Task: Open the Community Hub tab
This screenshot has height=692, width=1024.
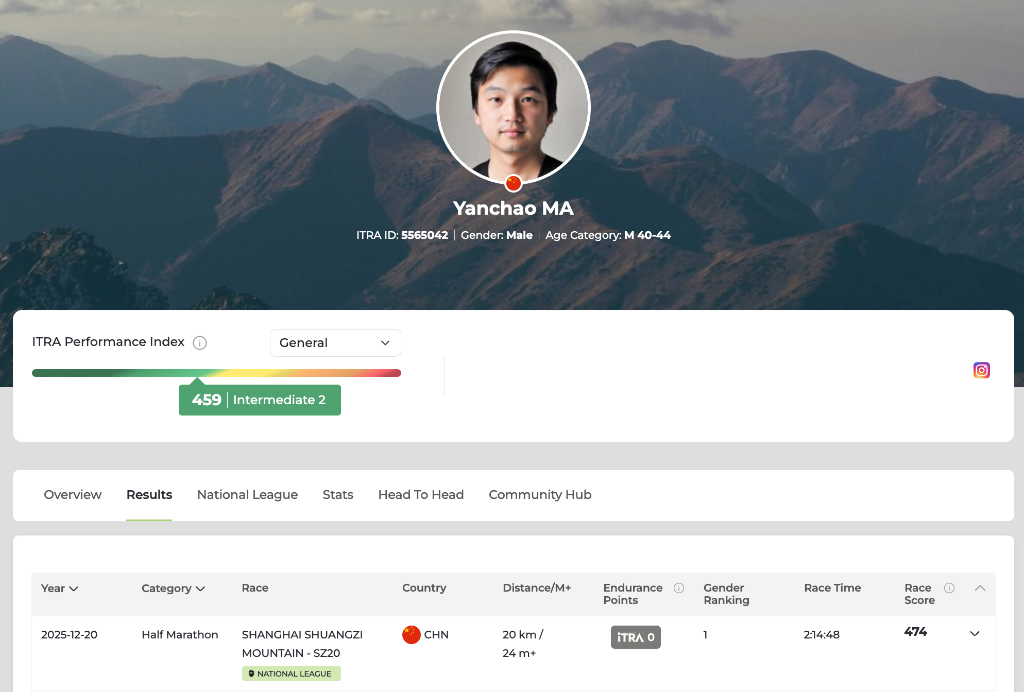Action: (540, 495)
